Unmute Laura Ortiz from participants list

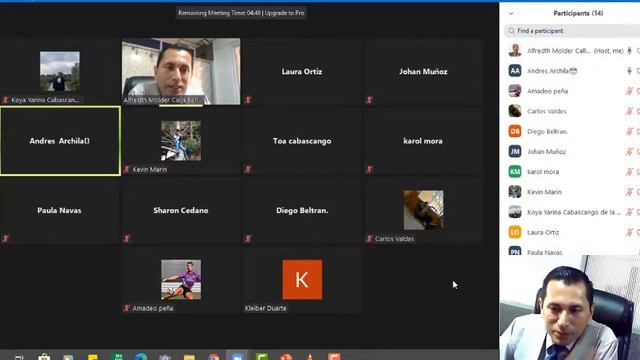(x=629, y=232)
